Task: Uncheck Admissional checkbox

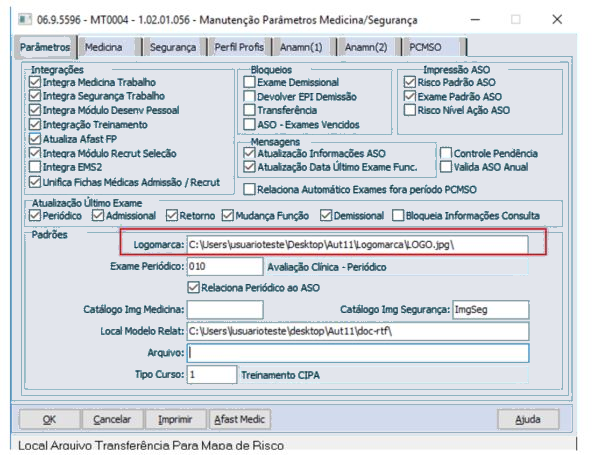Action: point(98,216)
